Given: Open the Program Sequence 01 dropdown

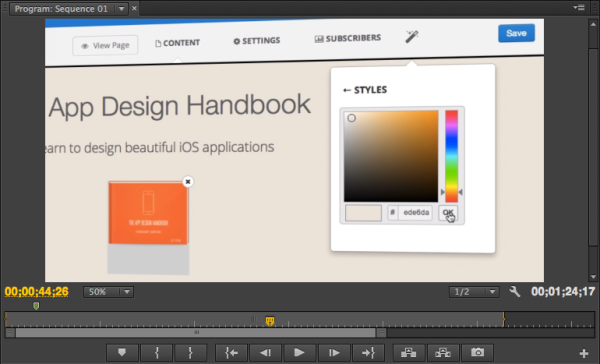Looking at the screenshot, I should tap(121, 8).
